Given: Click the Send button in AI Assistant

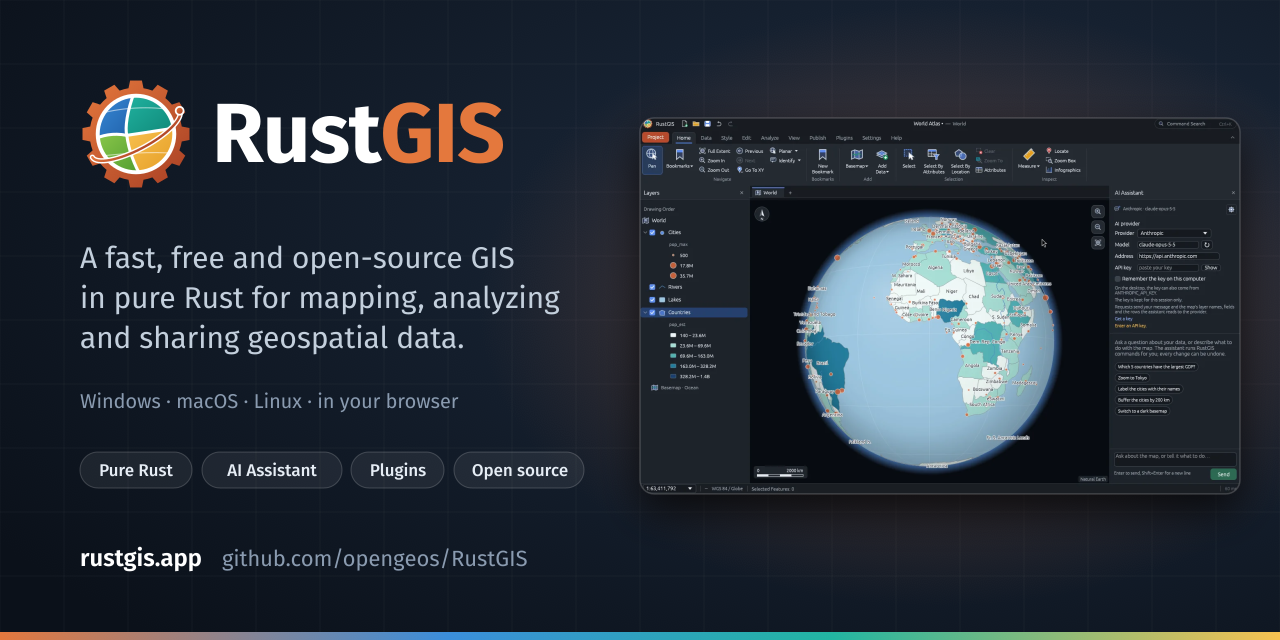Looking at the screenshot, I should point(1222,474).
